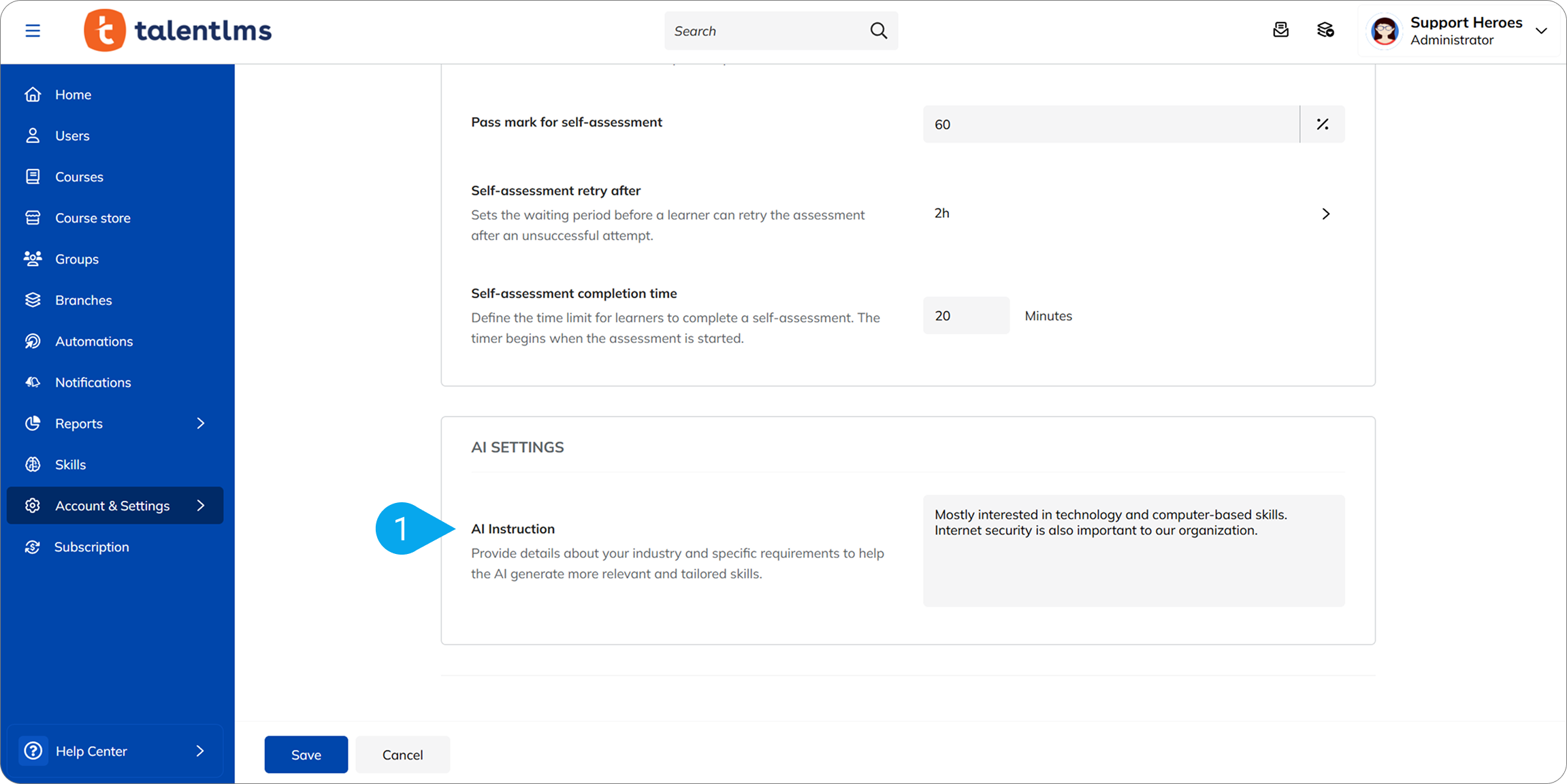Expand the Reports submenu chevron
Viewport: 1567px width, 784px height.
[200, 423]
